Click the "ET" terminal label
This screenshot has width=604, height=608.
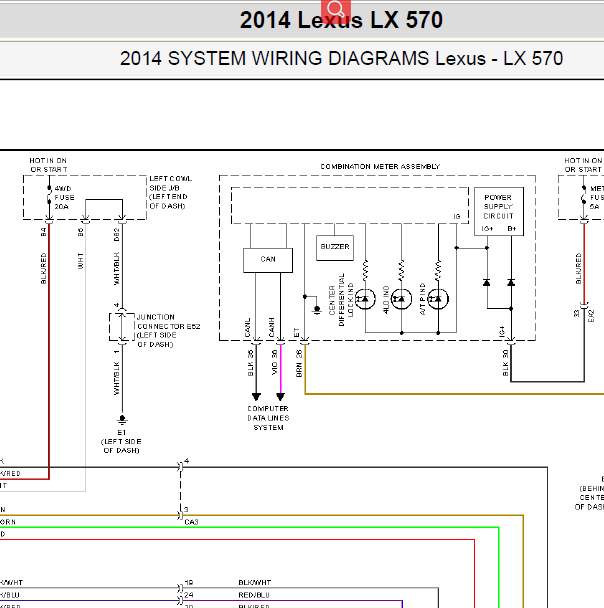297,333
